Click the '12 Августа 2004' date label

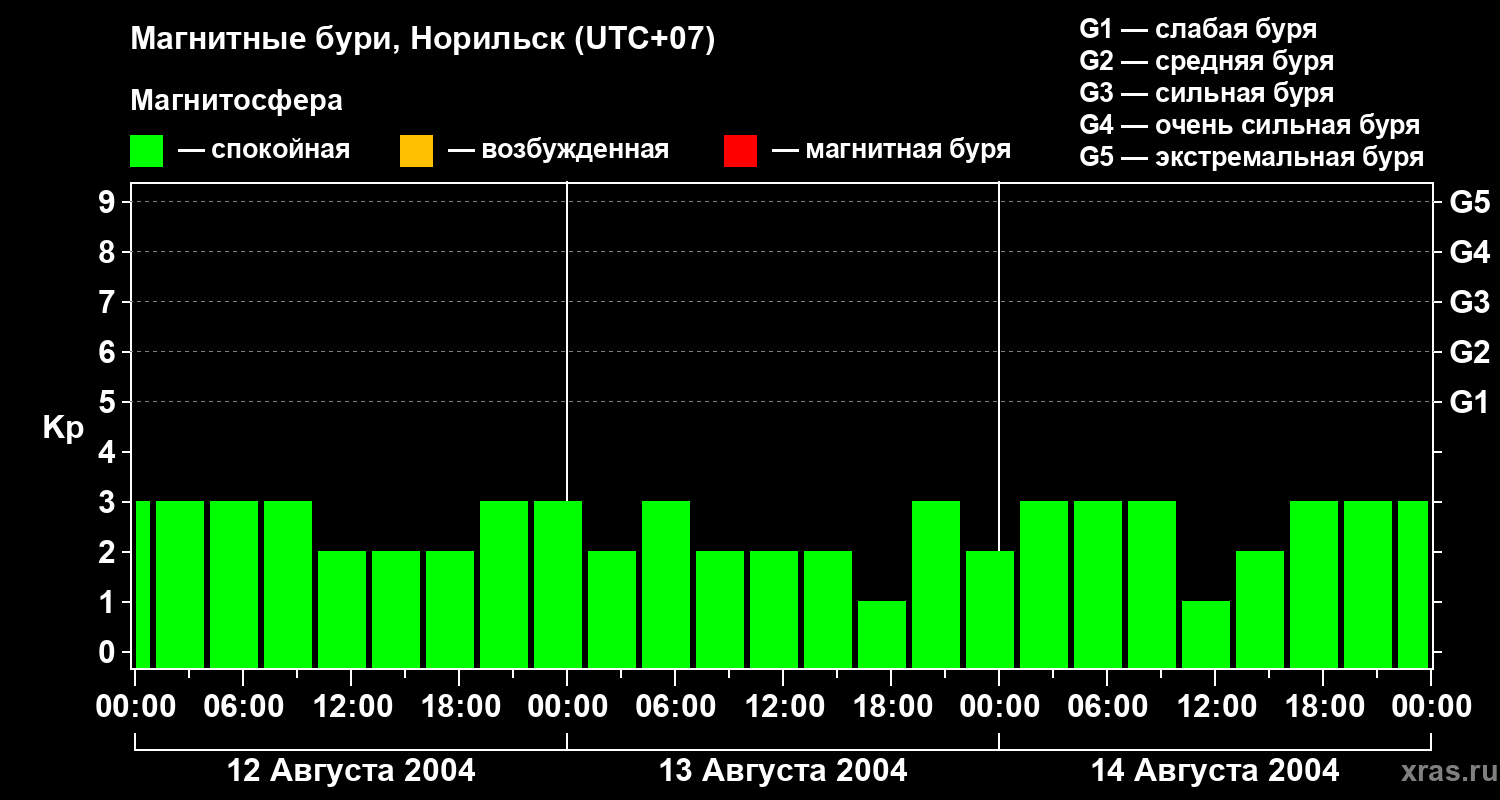click(x=351, y=771)
